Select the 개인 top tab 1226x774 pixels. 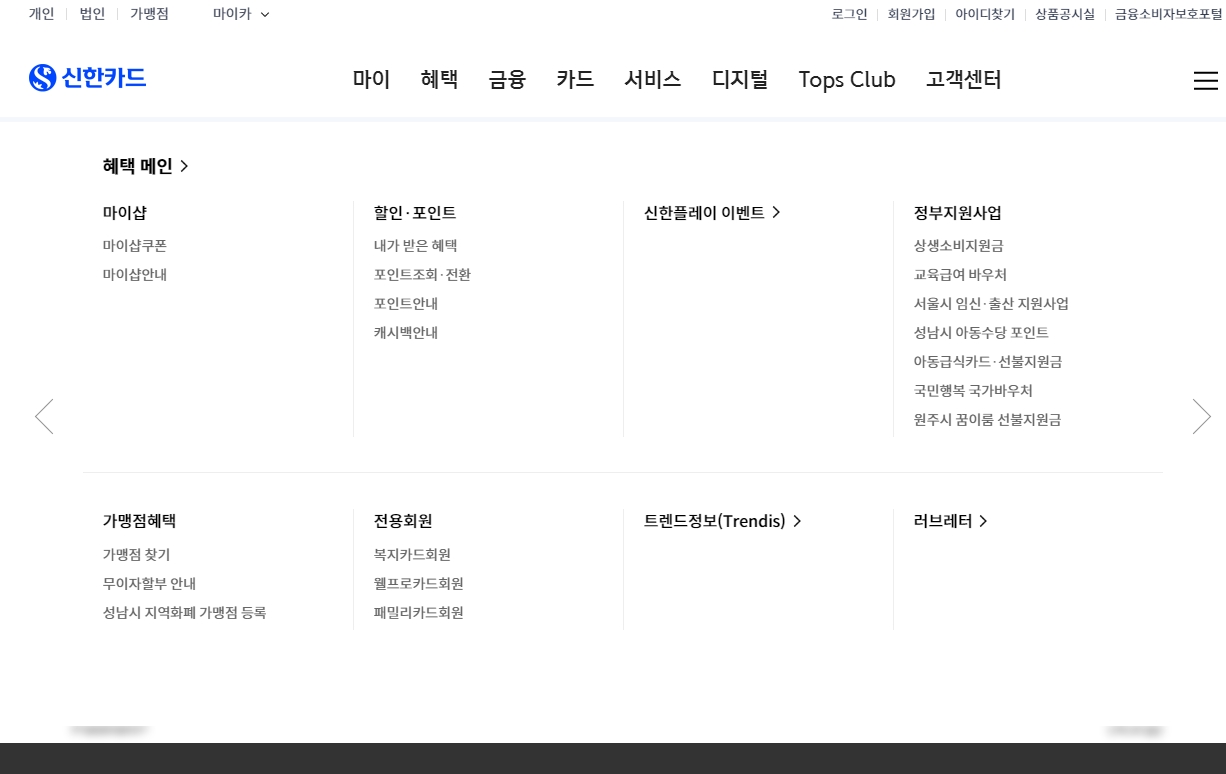point(42,14)
